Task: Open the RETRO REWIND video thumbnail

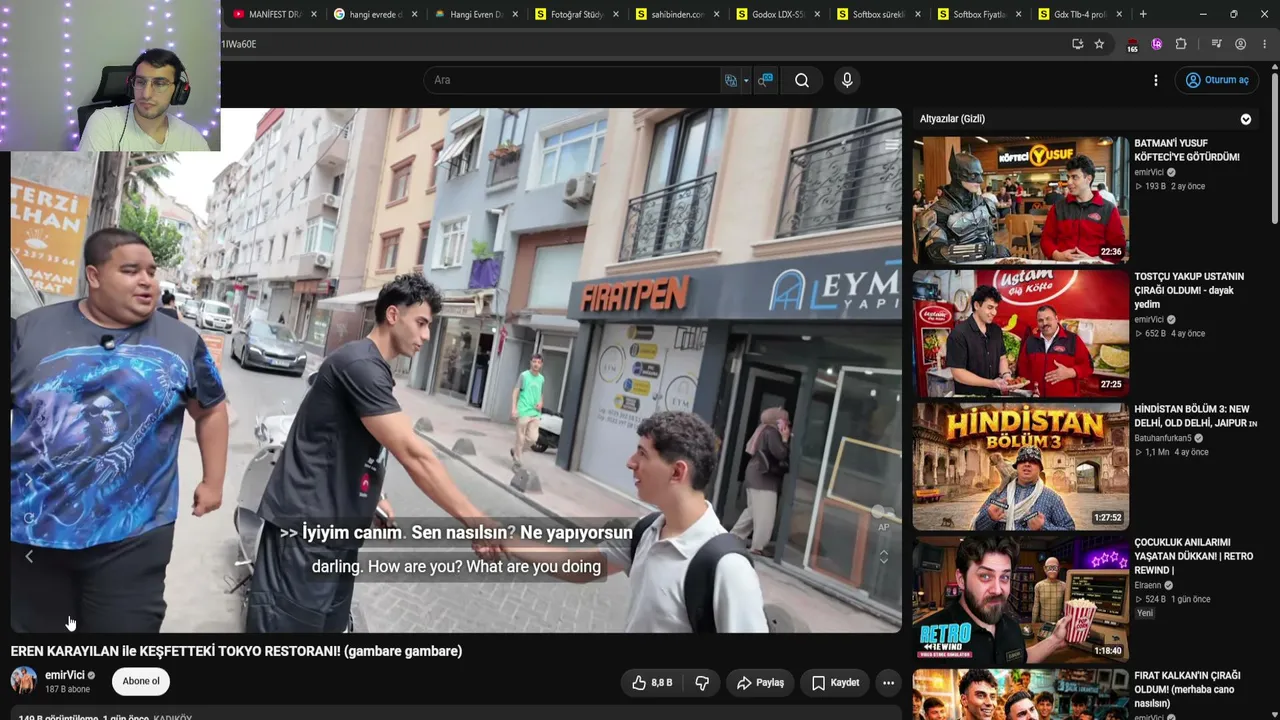Action: tap(1020, 599)
